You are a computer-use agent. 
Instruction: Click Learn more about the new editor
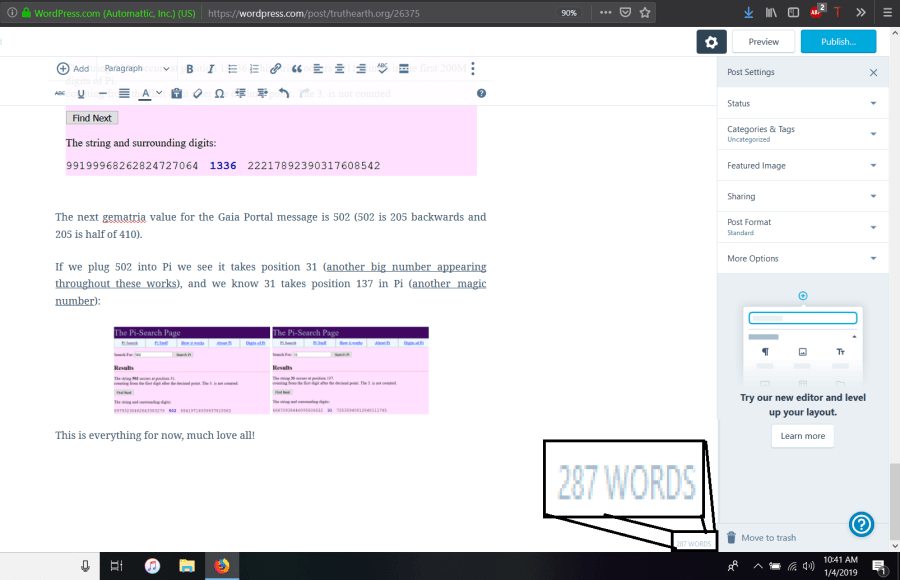pos(802,436)
